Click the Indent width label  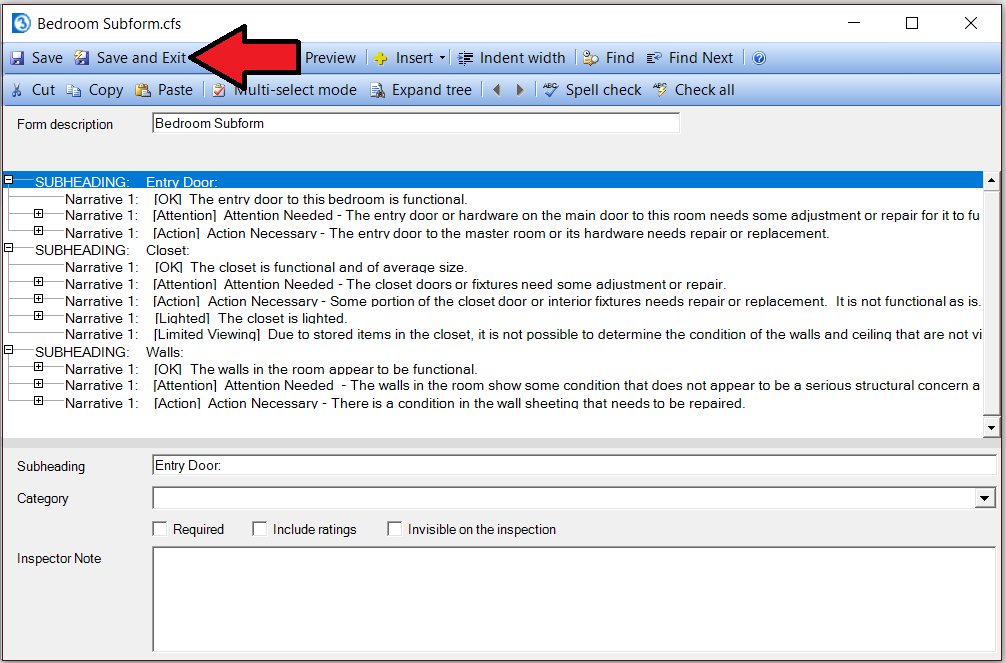522,58
